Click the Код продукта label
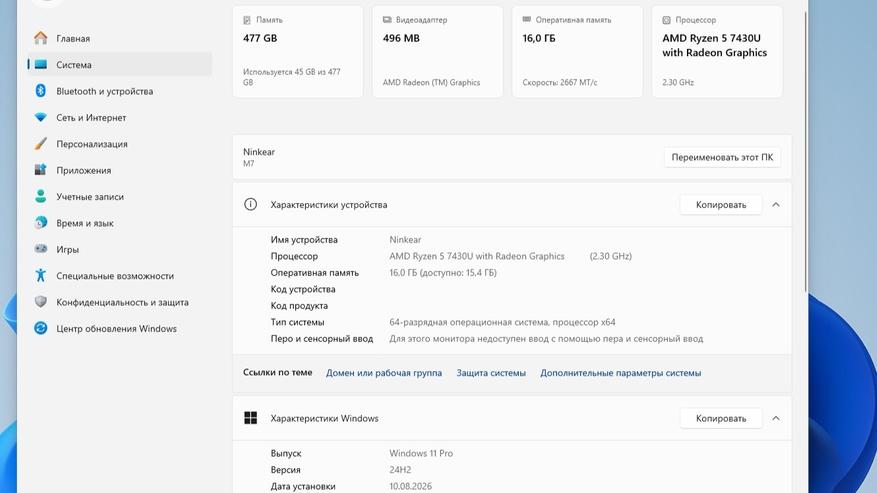 299,306
